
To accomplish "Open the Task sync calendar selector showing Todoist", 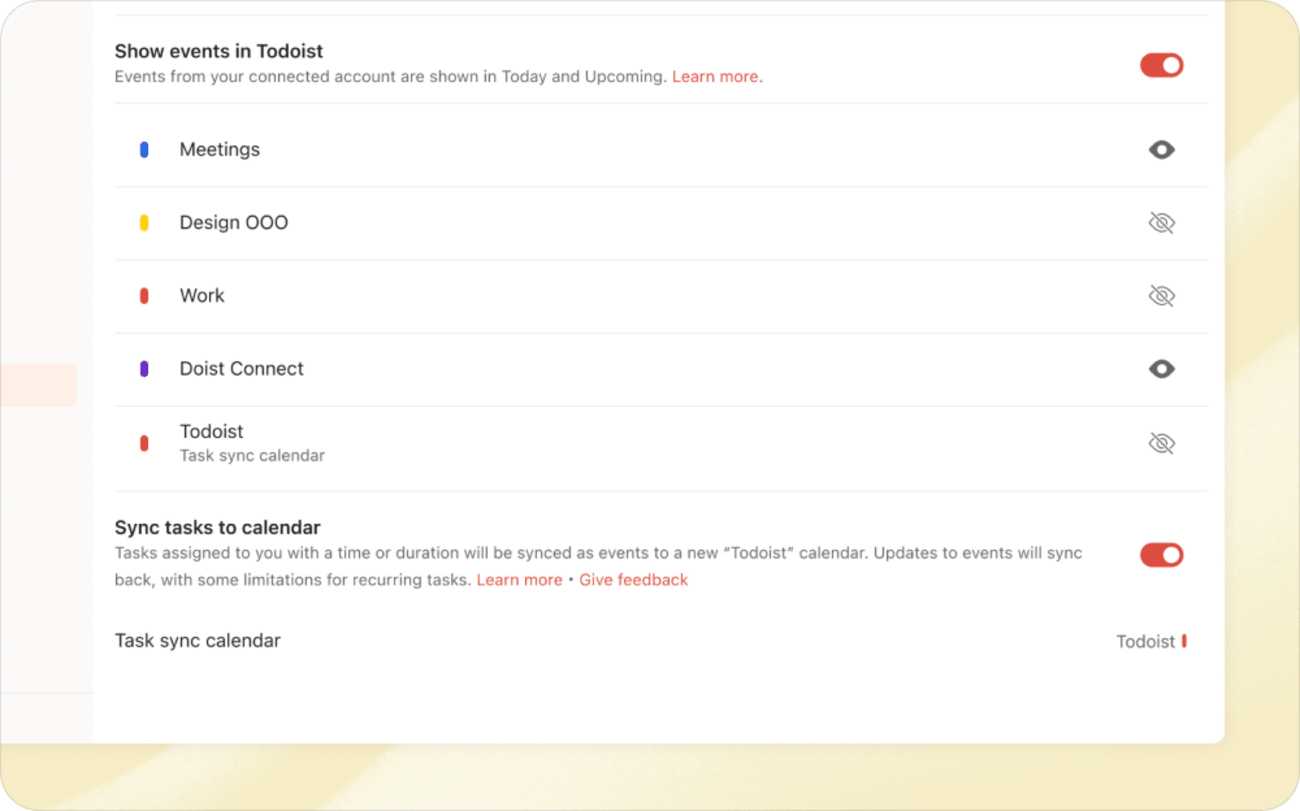I will click(x=1151, y=641).
